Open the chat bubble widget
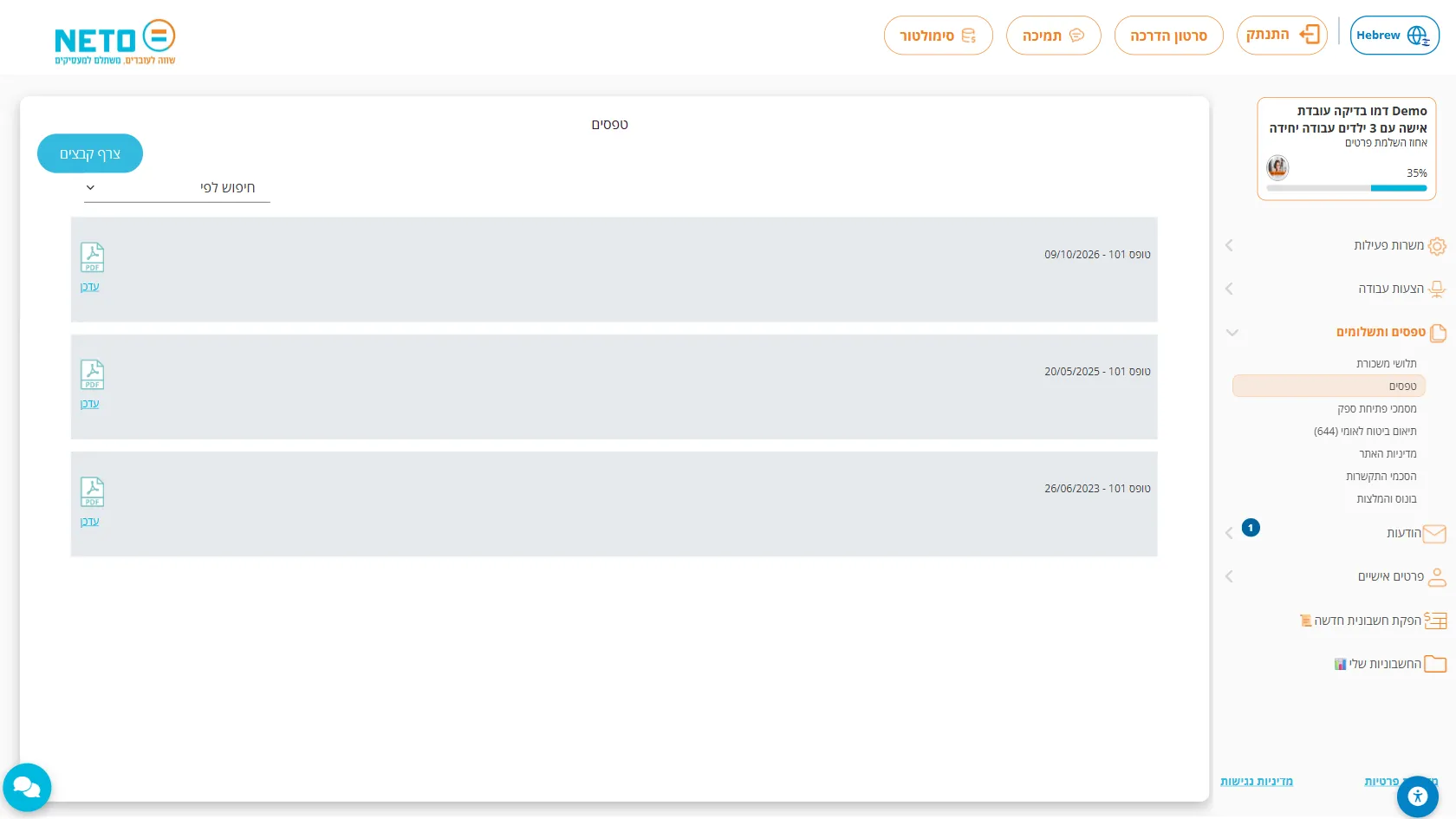The height and width of the screenshot is (819, 1456). click(27, 787)
